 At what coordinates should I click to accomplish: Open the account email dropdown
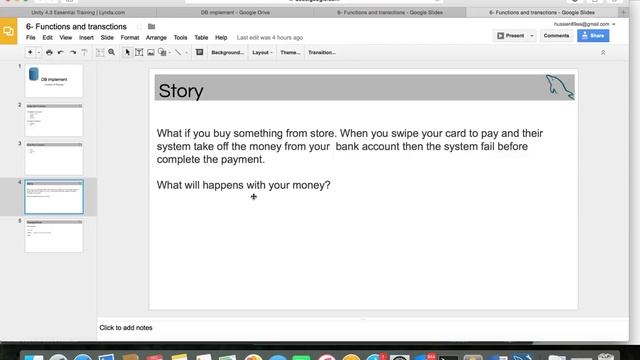584,24
